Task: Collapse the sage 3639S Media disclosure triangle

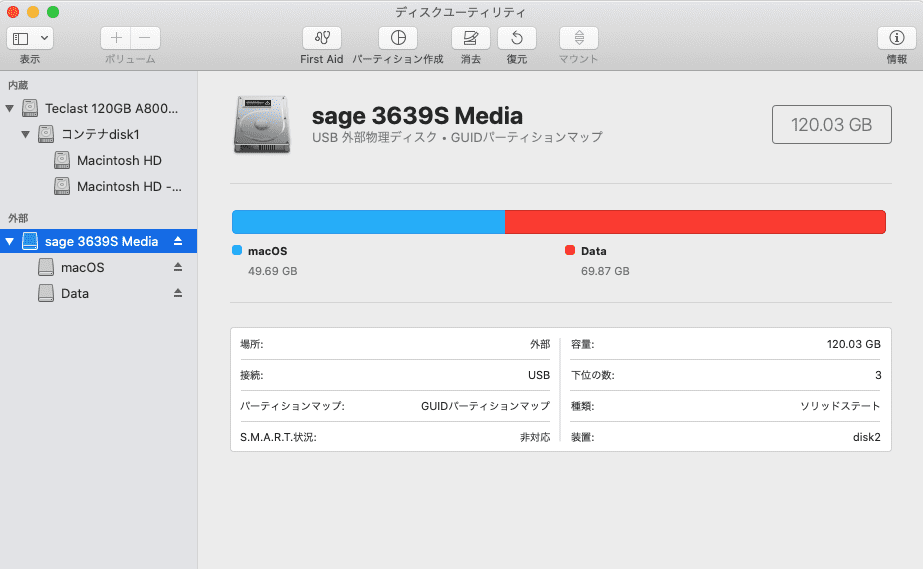Action: pyautogui.click(x=9, y=241)
